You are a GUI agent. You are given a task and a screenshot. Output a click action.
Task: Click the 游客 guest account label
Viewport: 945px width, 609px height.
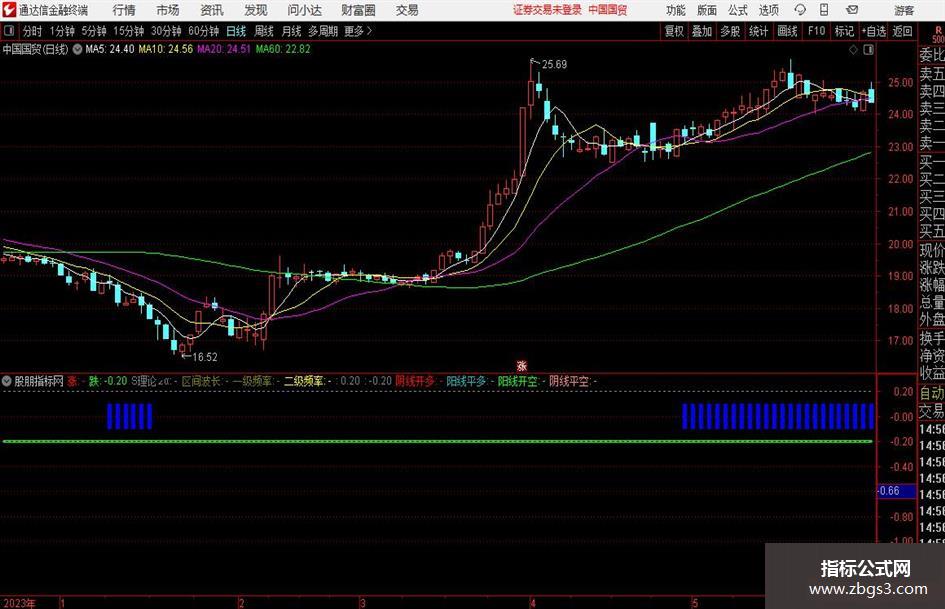click(903, 10)
